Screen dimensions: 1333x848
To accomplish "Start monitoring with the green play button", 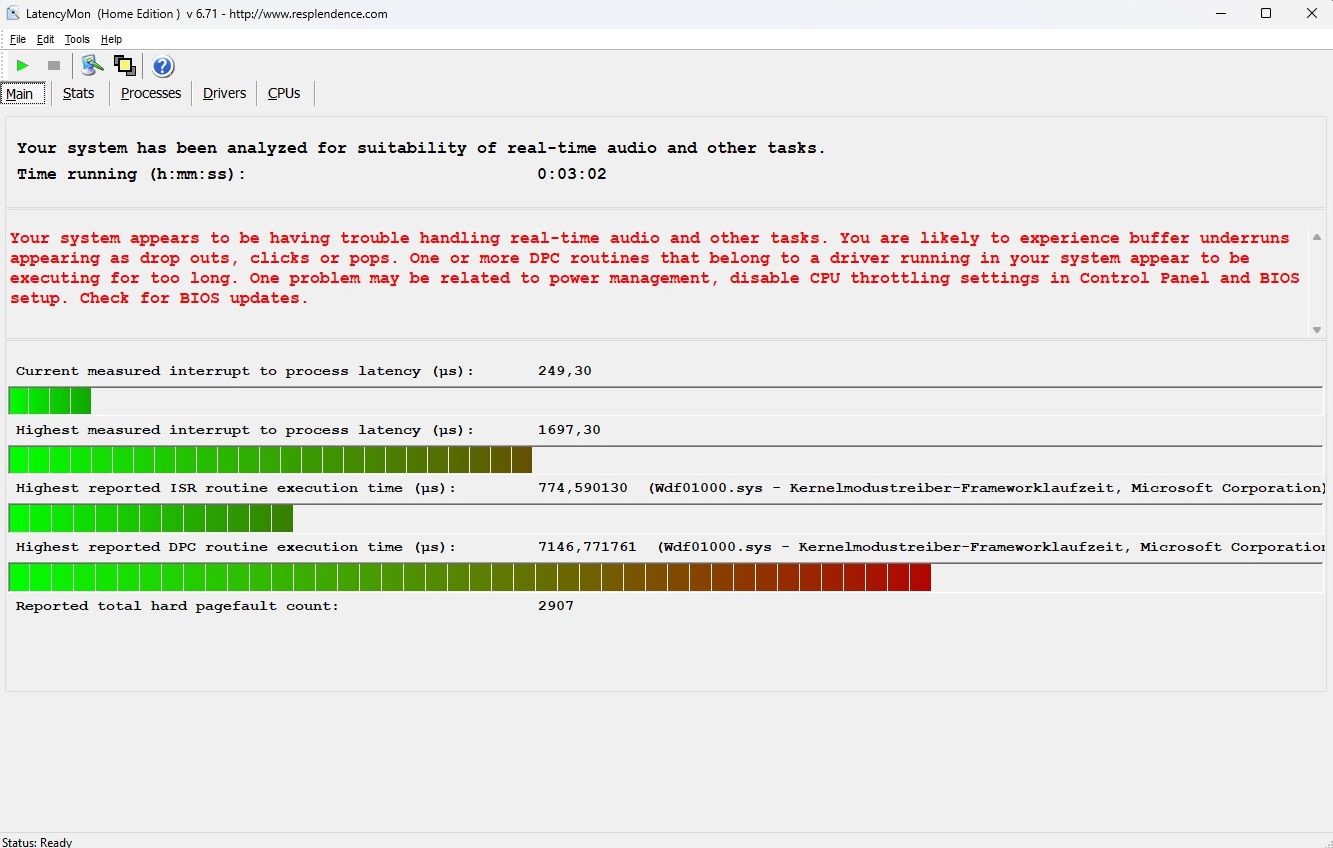I will [x=22, y=66].
